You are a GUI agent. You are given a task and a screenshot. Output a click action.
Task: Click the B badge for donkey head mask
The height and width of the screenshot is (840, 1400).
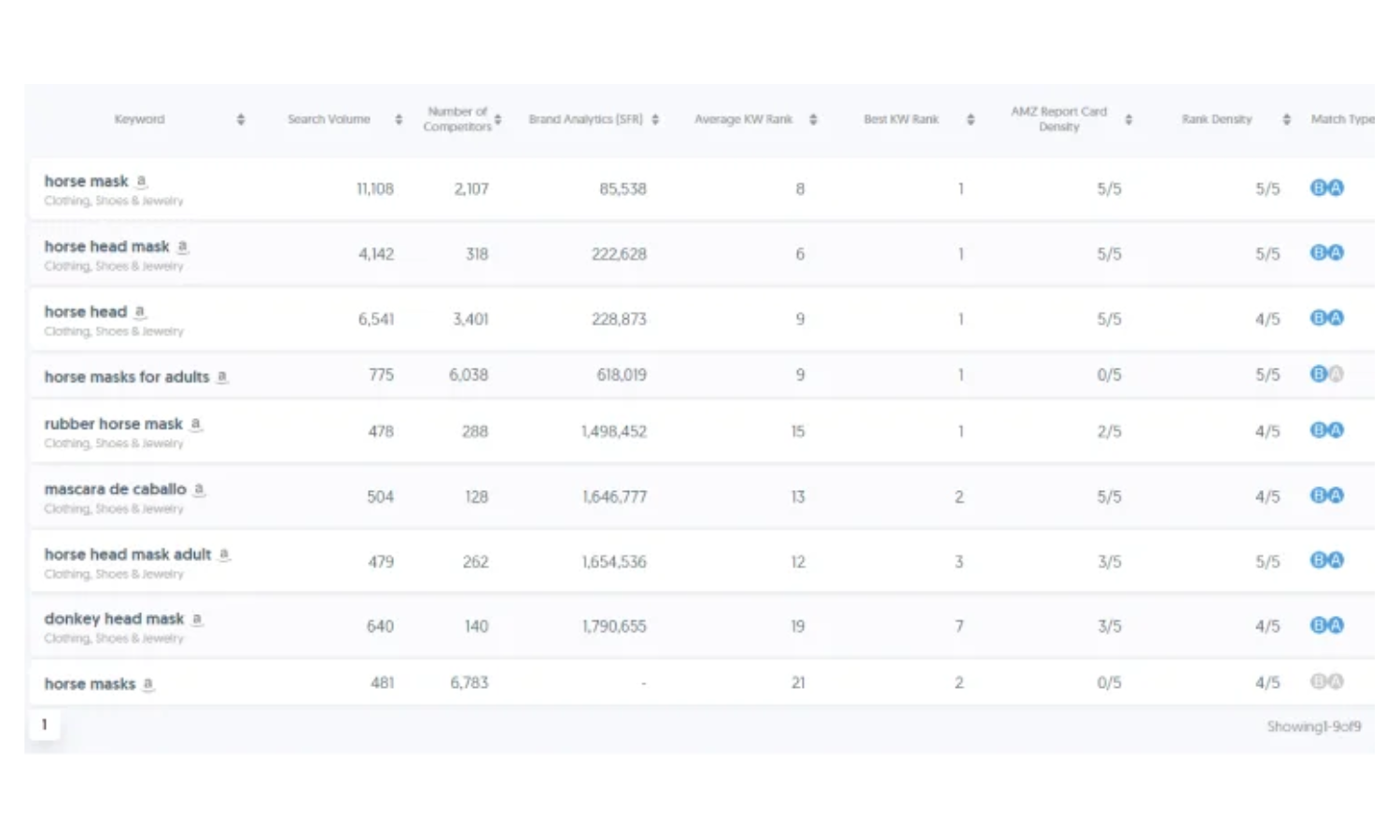(1318, 625)
